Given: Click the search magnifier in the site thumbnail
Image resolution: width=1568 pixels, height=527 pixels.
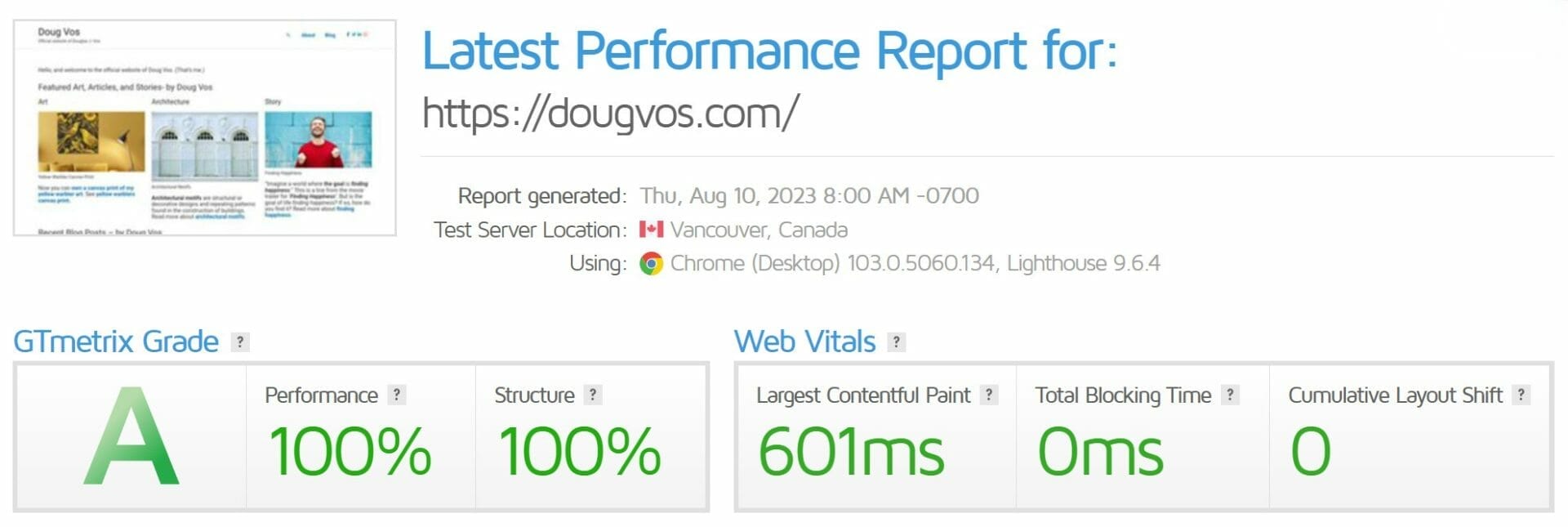Looking at the screenshot, I should point(288,35).
